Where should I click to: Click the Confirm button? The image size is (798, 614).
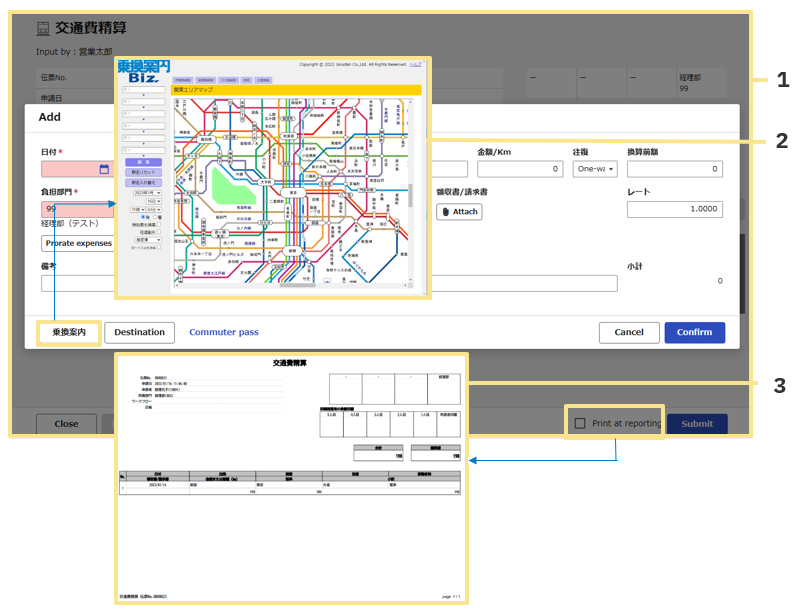point(695,332)
